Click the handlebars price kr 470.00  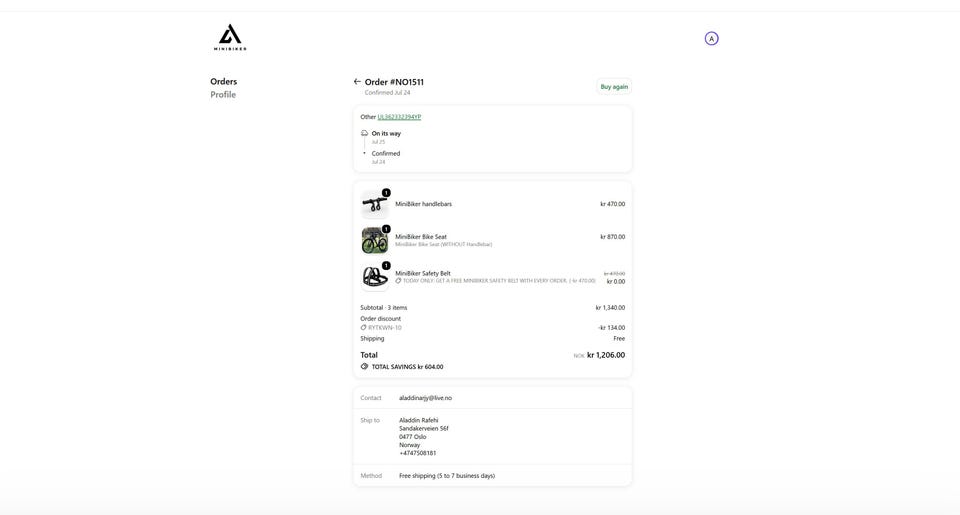coord(613,204)
